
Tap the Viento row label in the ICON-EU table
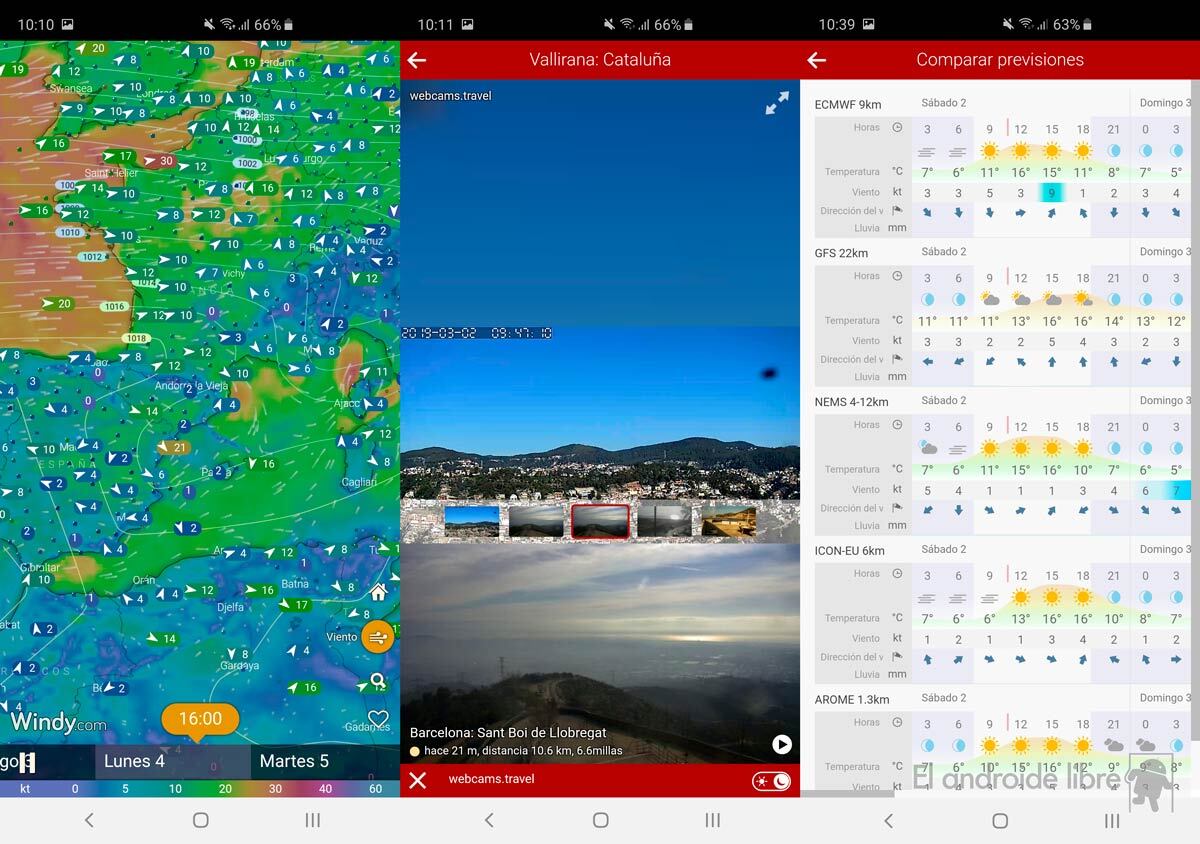click(866, 638)
